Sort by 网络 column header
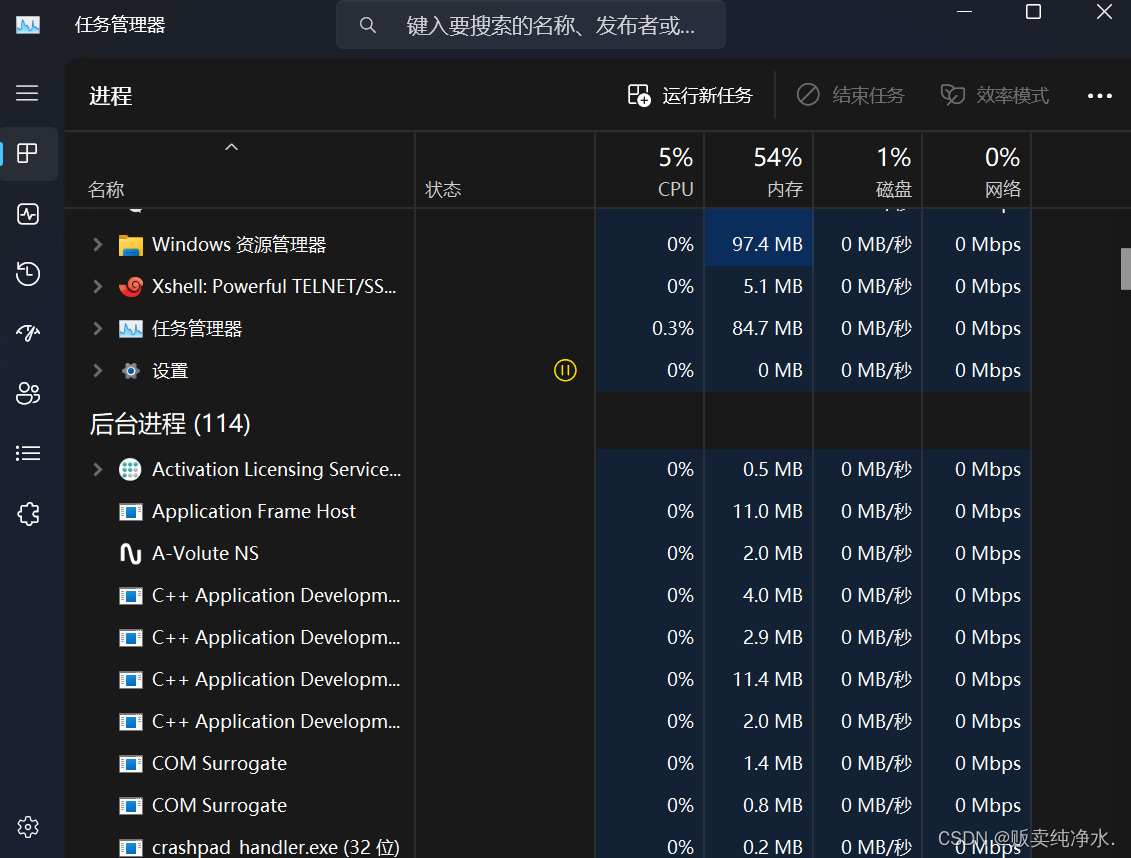The height and width of the screenshot is (858, 1131). coord(977,170)
